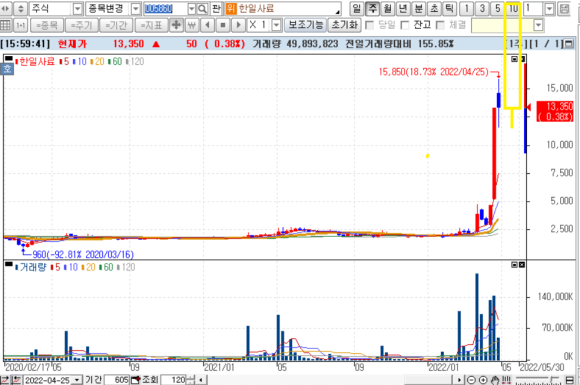This screenshot has width=580, height=385.
Task: Click the green 60 moving average legend in price chart
Action: coord(115,61)
